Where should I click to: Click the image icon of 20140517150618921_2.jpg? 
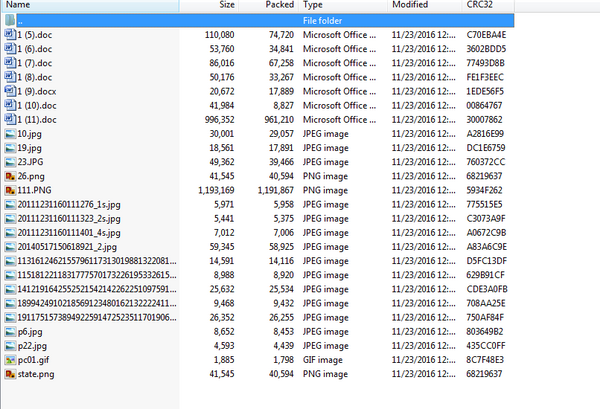tap(10, 247)
